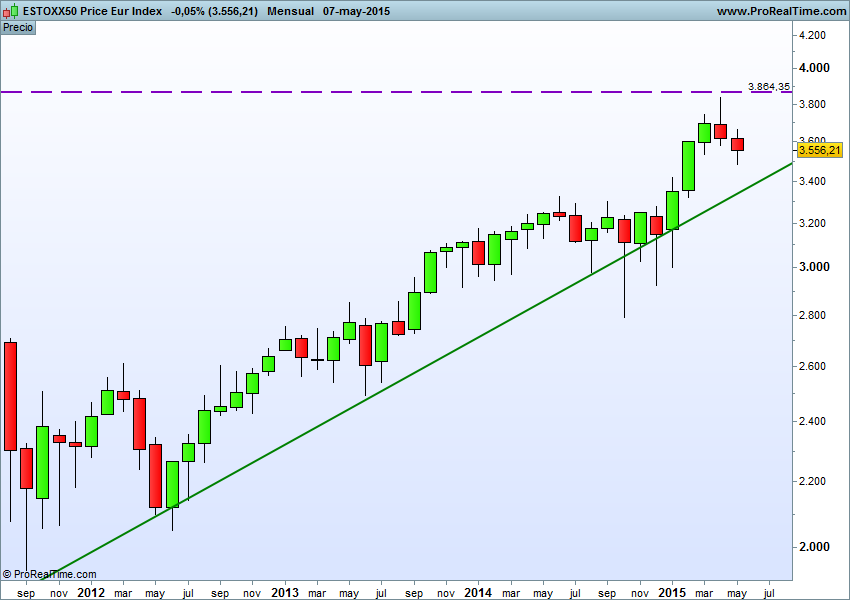Click the 2.000 level on price axis
The image size is (850, 600).
point(814,547)
